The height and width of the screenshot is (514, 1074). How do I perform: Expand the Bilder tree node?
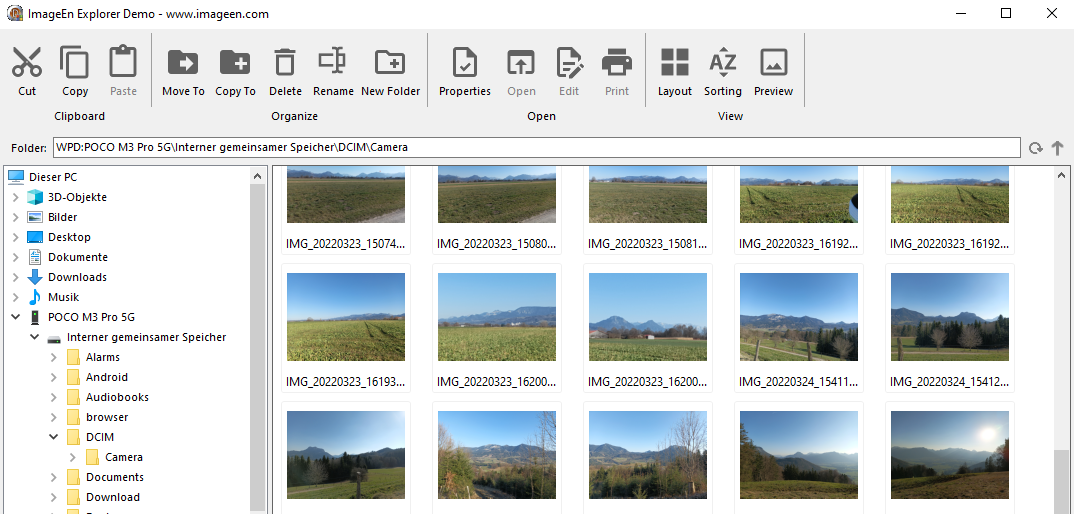pos(16,217)
